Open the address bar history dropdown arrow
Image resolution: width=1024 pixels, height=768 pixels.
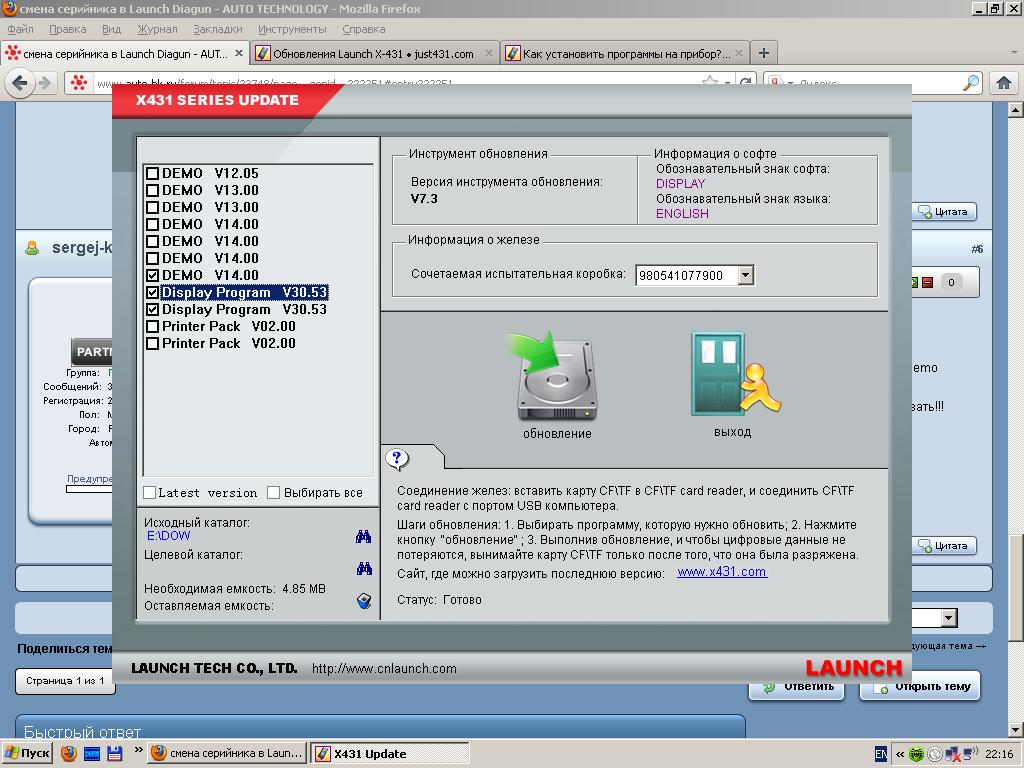(727, 83)
